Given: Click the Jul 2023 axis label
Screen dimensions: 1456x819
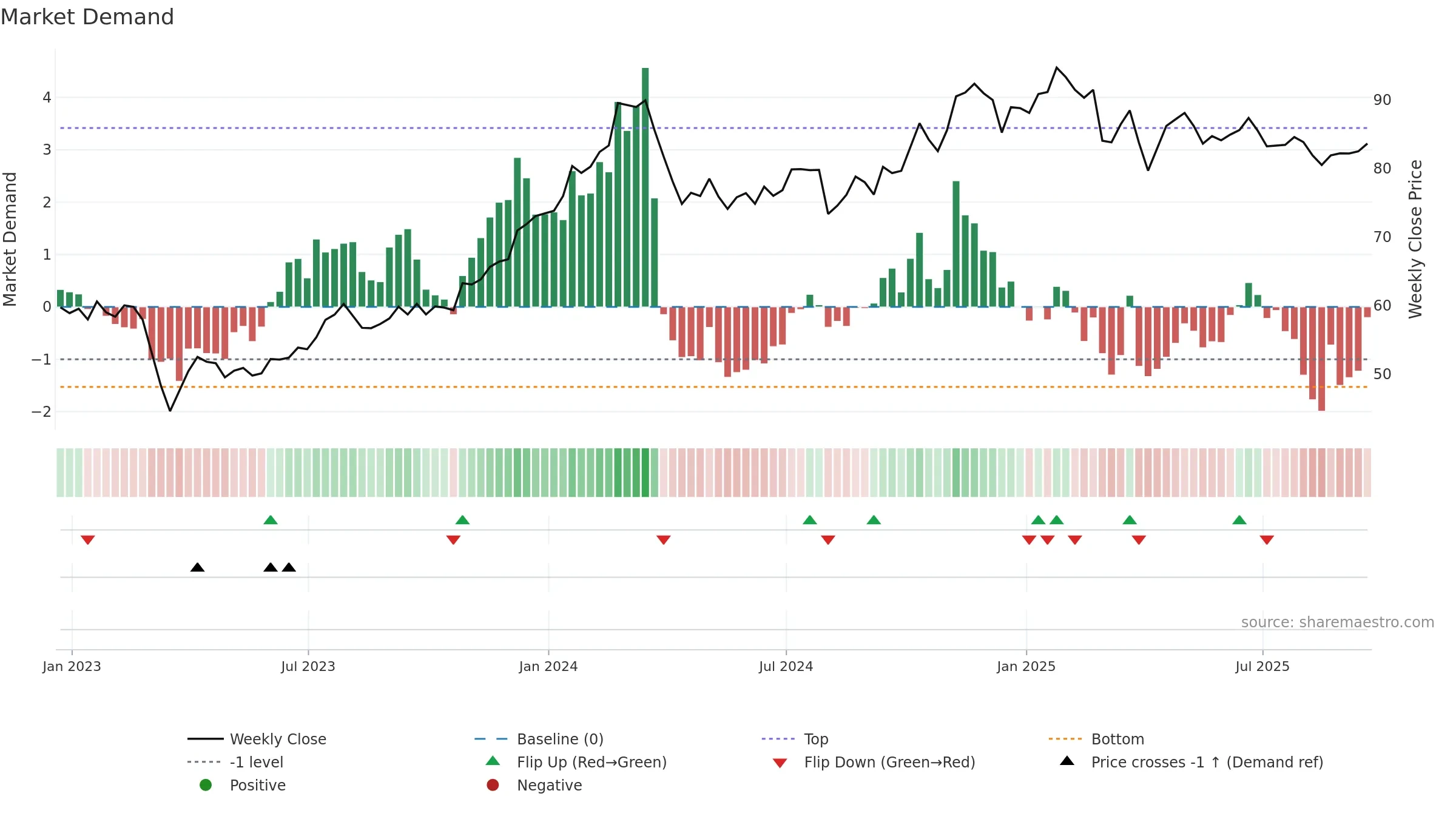Looking at the screenshot, I should 308,667.
